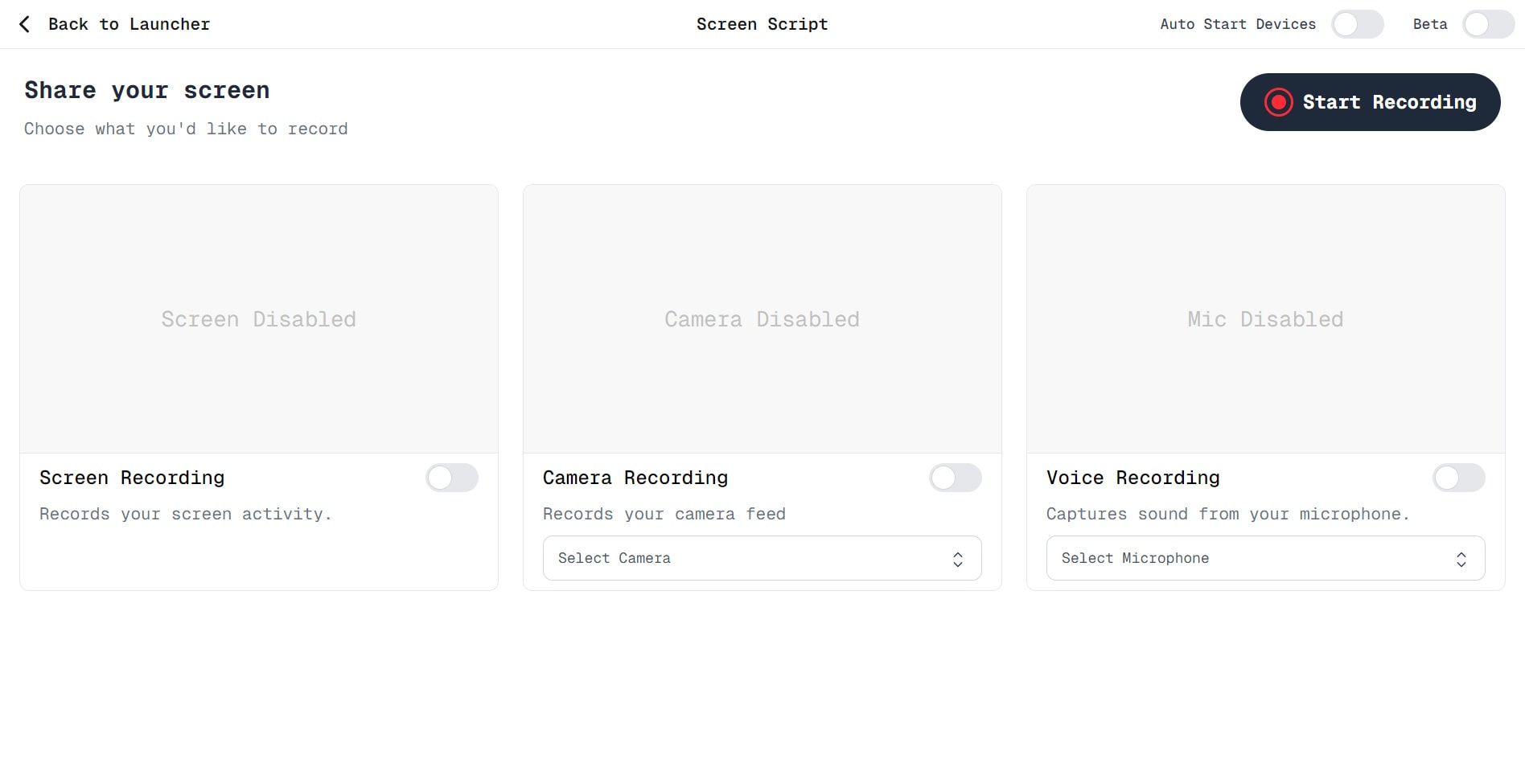
Task: Click the chevron on the camera selector
Action: 957,558
